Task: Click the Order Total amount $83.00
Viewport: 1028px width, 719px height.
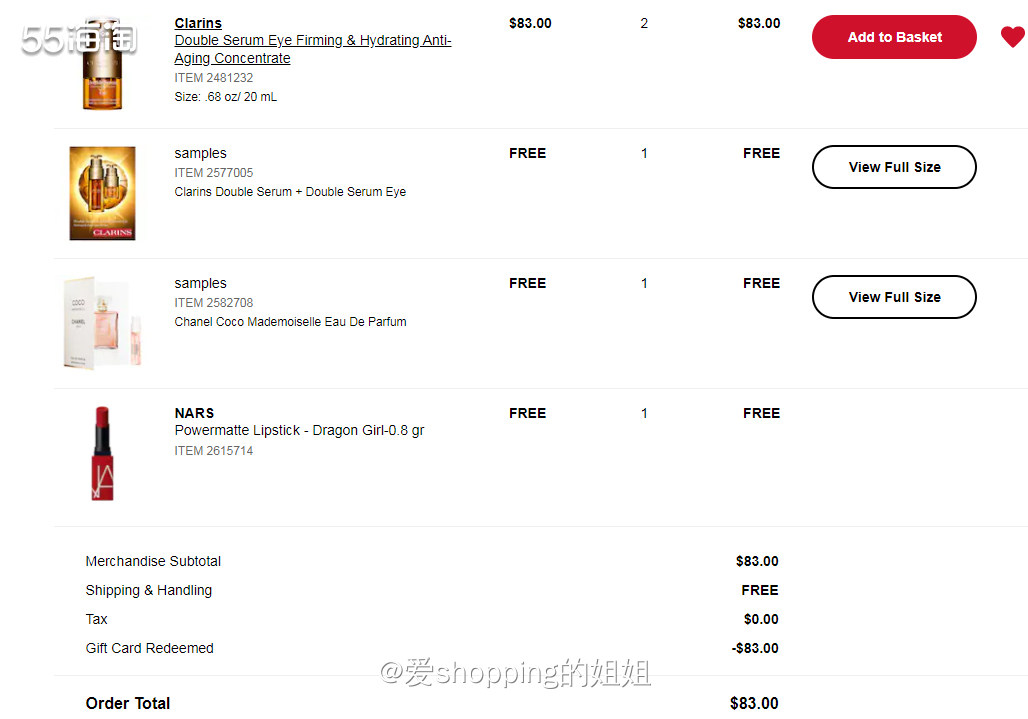Action: [753, 703]
